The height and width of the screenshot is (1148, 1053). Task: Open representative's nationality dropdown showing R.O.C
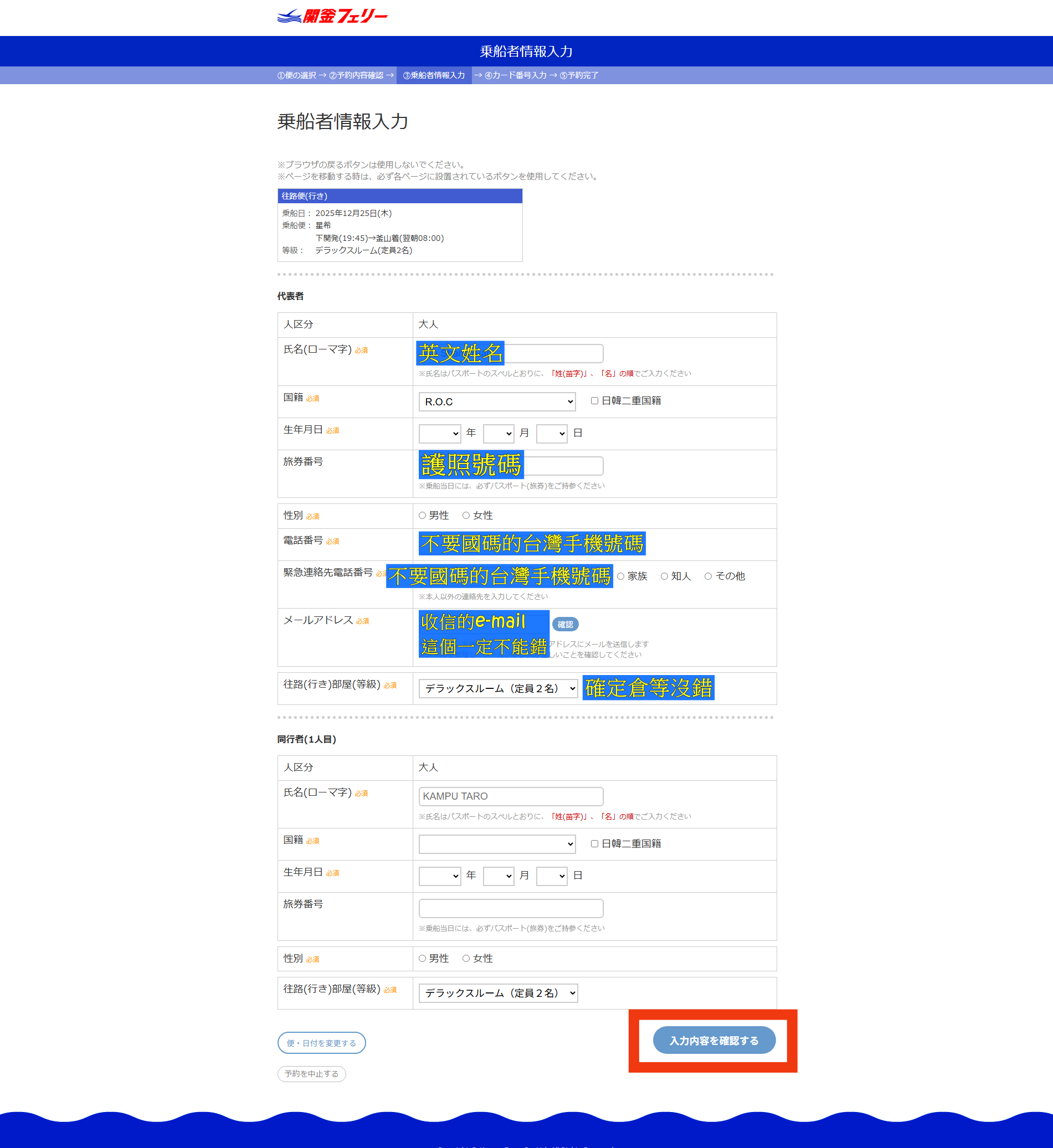[x=497, y=401]
